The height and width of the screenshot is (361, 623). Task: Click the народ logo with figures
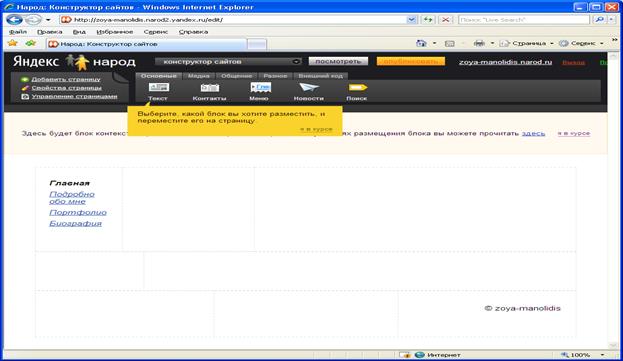pos(101,62)
